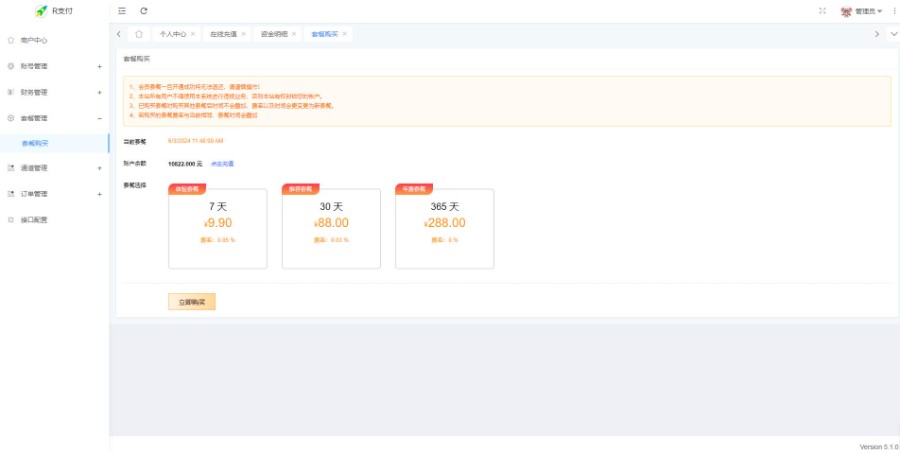Switch to the 套餐购买 tab

pos(324,34)
